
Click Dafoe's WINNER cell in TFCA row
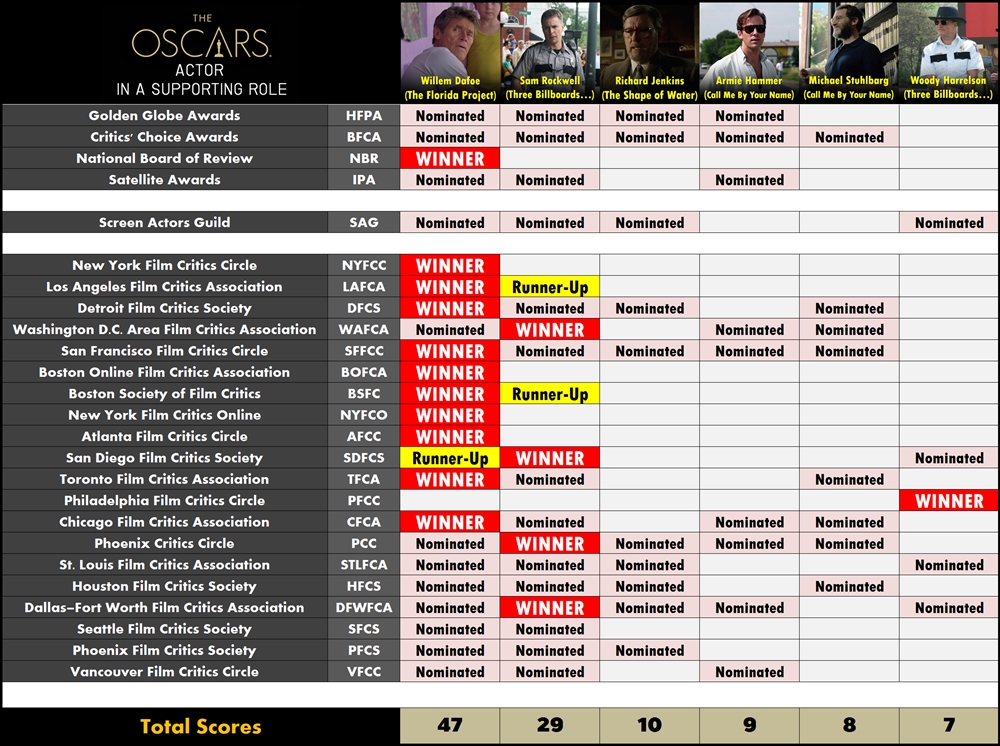pos(450,479)
